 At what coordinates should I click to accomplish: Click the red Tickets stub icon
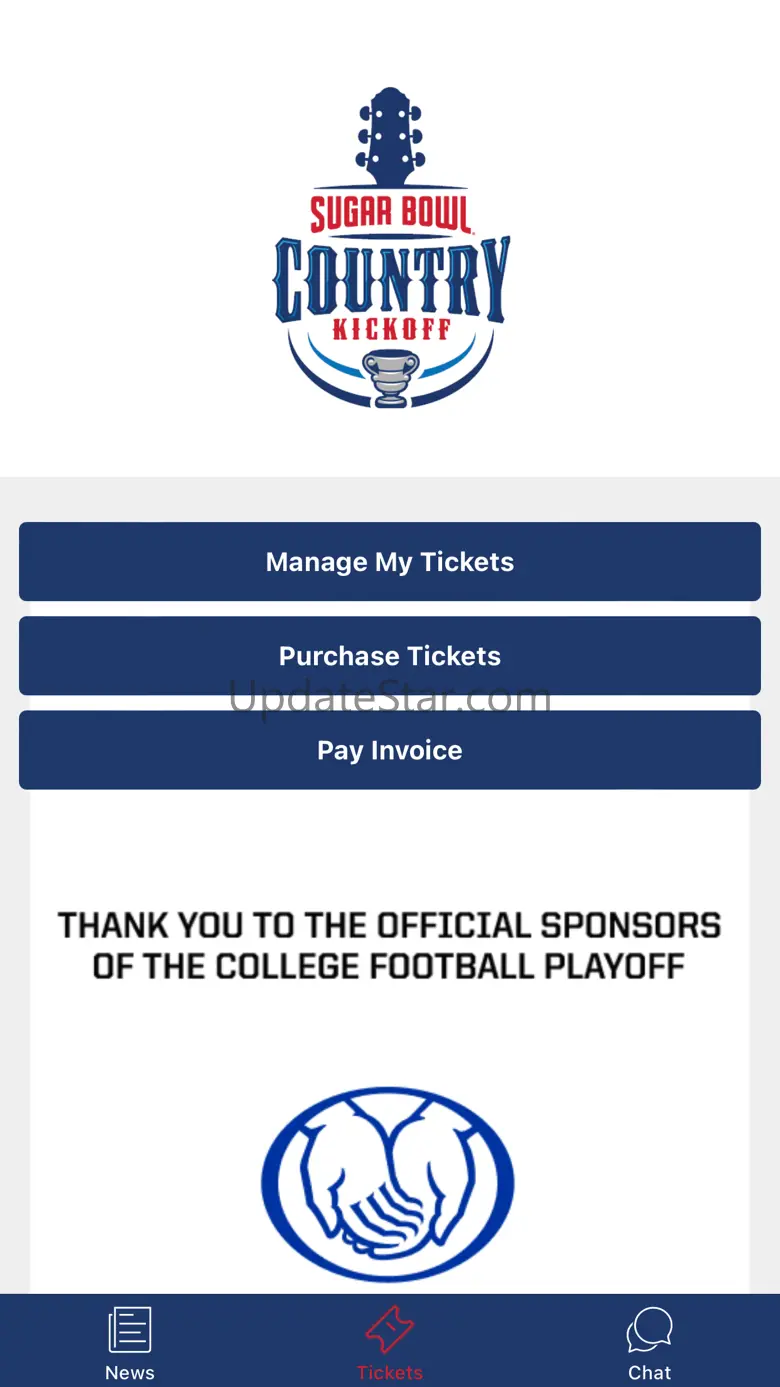click(390, 1331)
